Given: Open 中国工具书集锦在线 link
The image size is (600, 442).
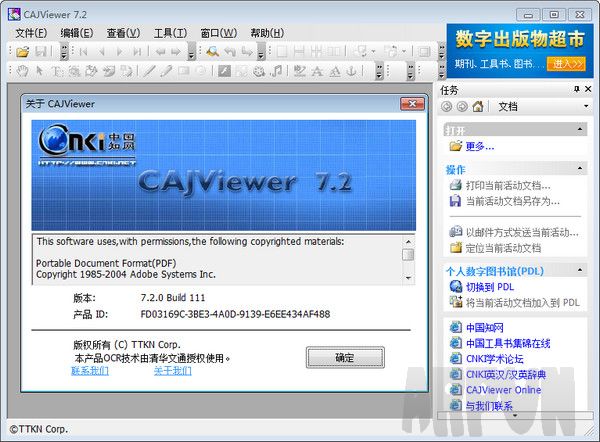Looking at the screenshot, I should (508, 343).
